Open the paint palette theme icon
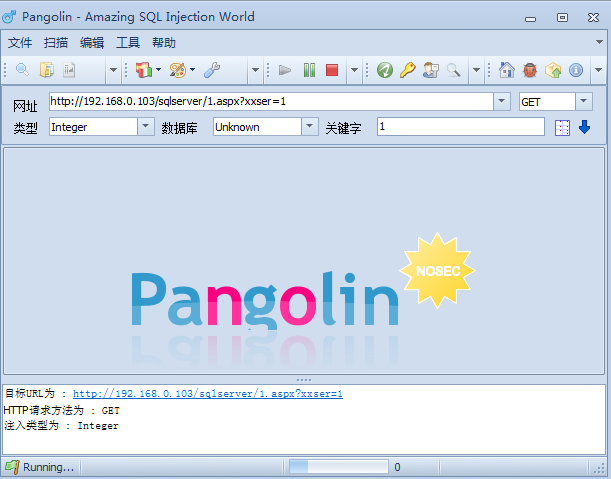 pyautogui.click(x=178, y=70)
